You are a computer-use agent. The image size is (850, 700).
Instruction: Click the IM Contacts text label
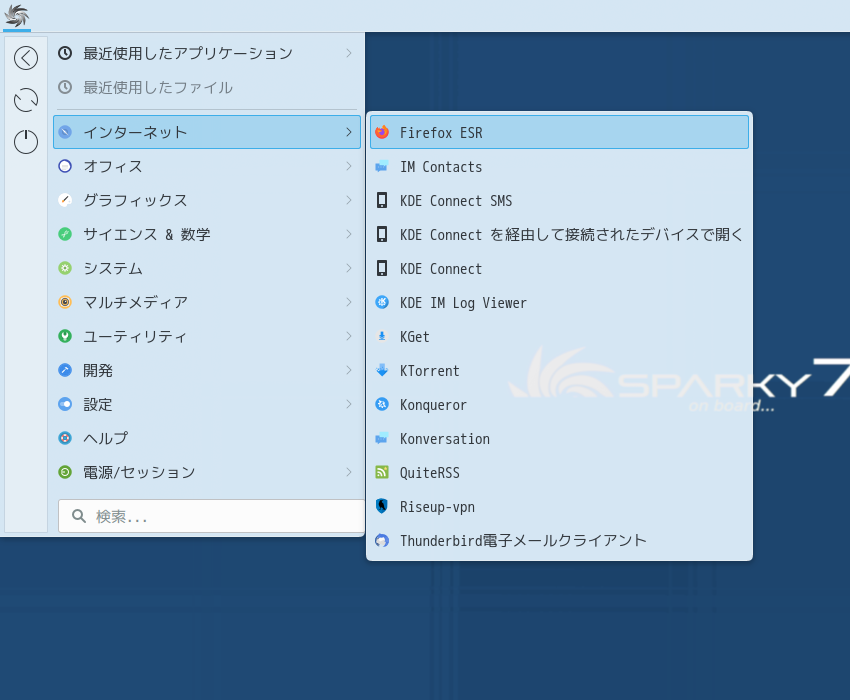tap(441, 167)
